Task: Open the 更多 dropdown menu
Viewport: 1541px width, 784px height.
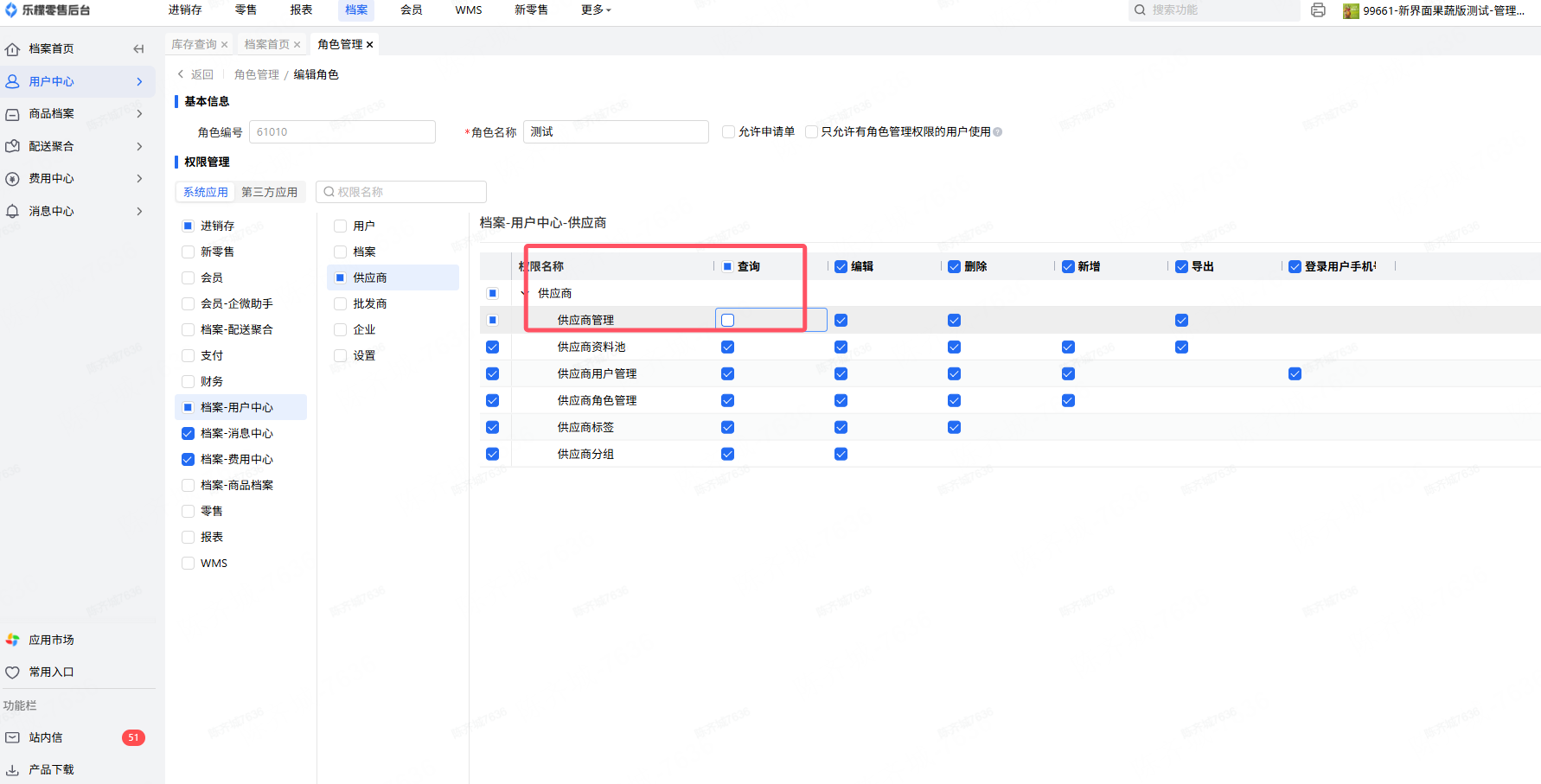Action: [x=596, y=10]
